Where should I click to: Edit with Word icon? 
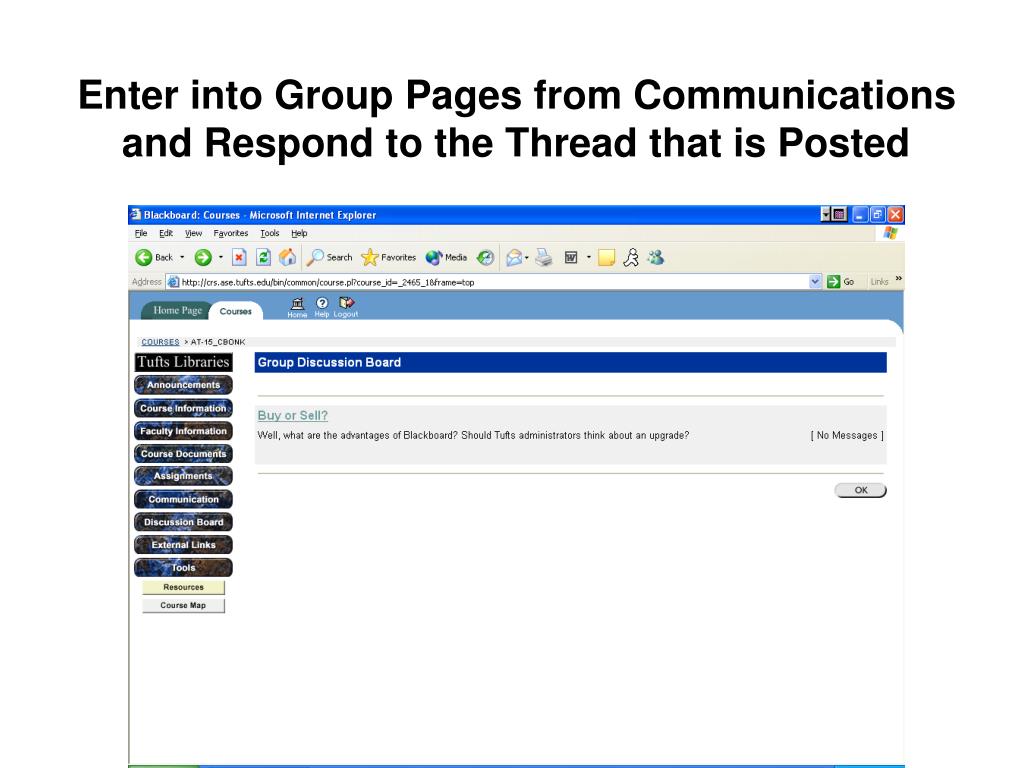(571, 258)
